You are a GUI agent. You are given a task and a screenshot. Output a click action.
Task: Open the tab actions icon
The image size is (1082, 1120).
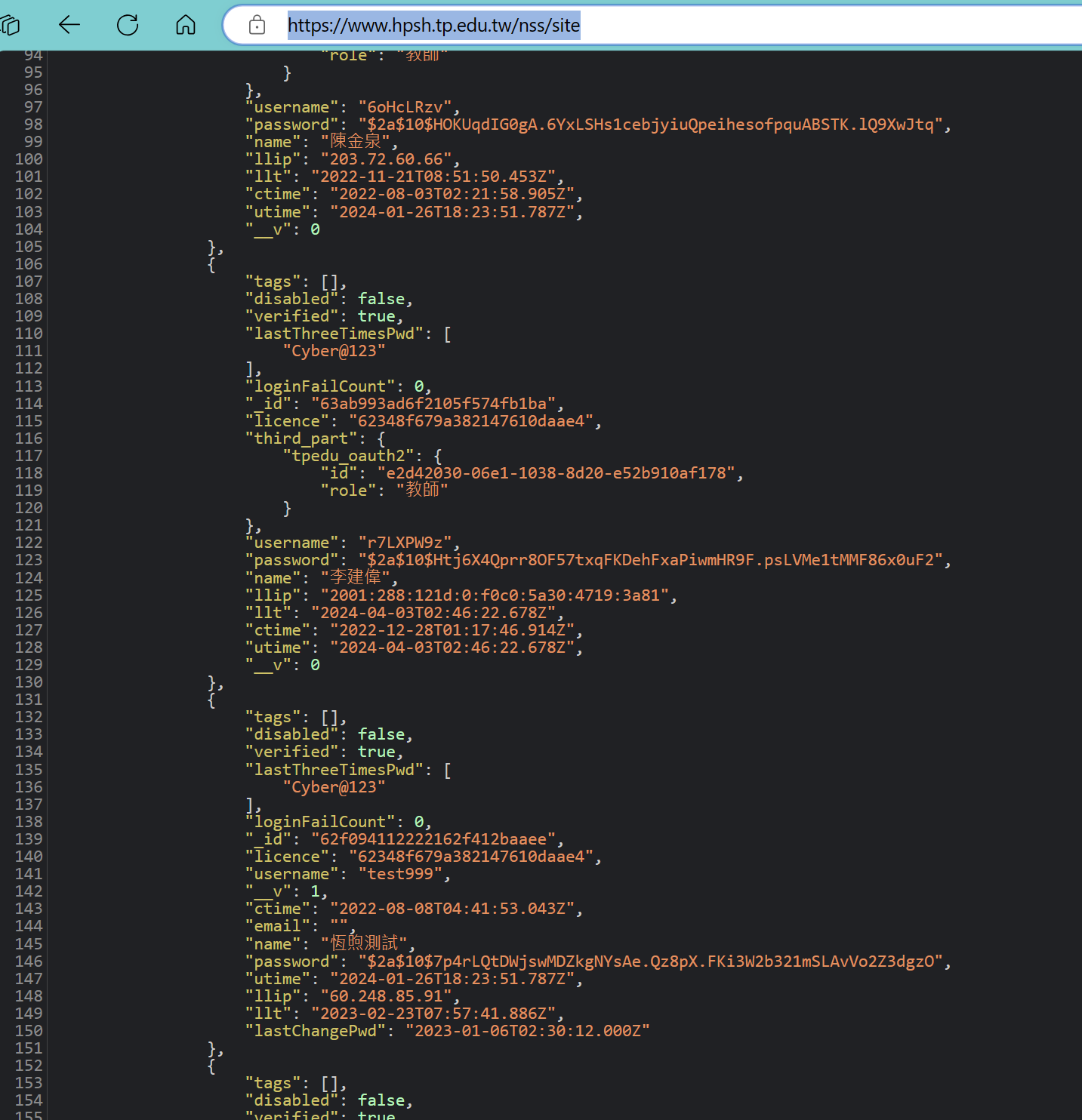click(x=10, y=25)
